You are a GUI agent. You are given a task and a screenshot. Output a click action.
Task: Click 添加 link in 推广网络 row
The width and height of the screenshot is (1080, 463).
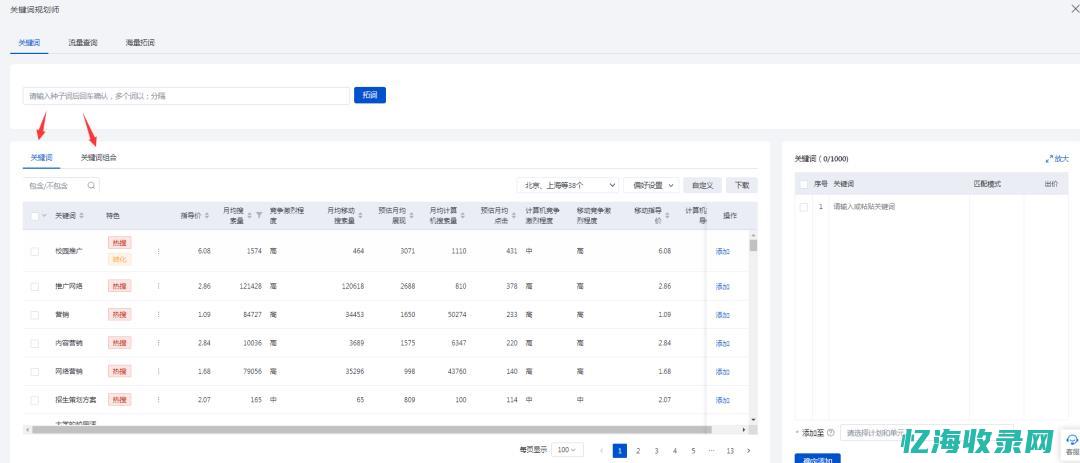[723, 286]
